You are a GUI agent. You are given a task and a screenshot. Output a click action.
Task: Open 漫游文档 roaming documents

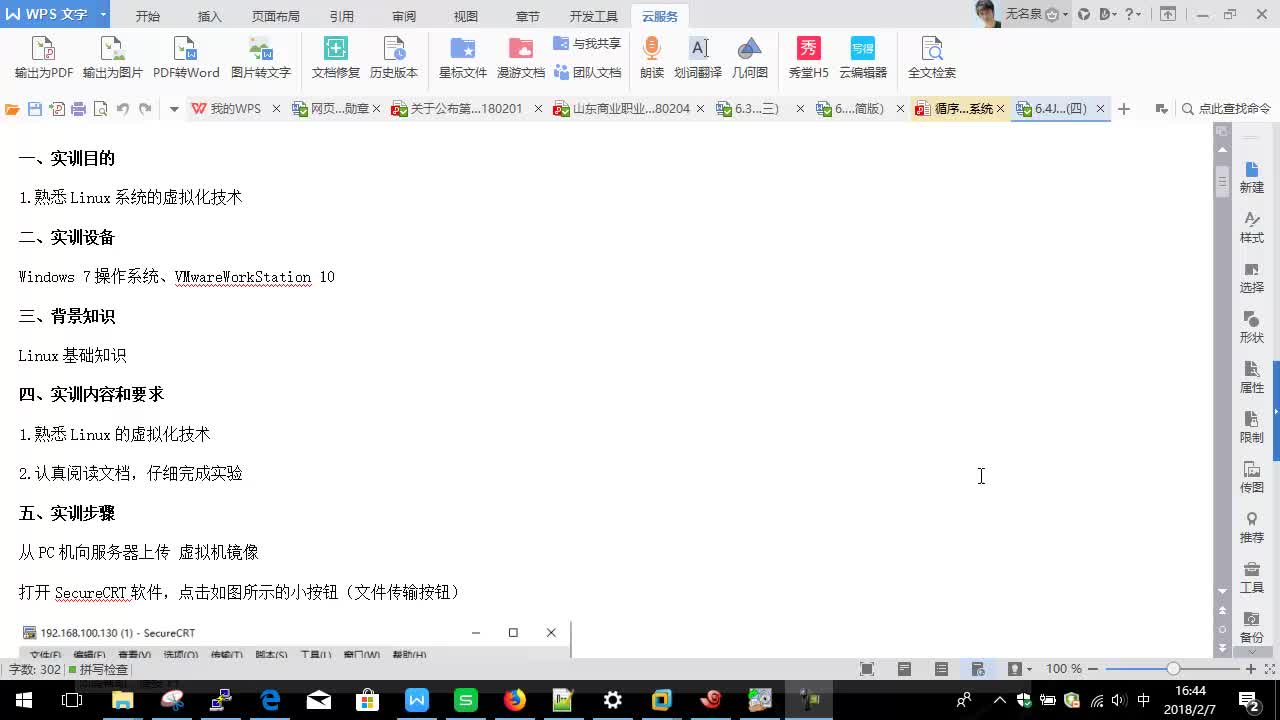tap(521, 58)
